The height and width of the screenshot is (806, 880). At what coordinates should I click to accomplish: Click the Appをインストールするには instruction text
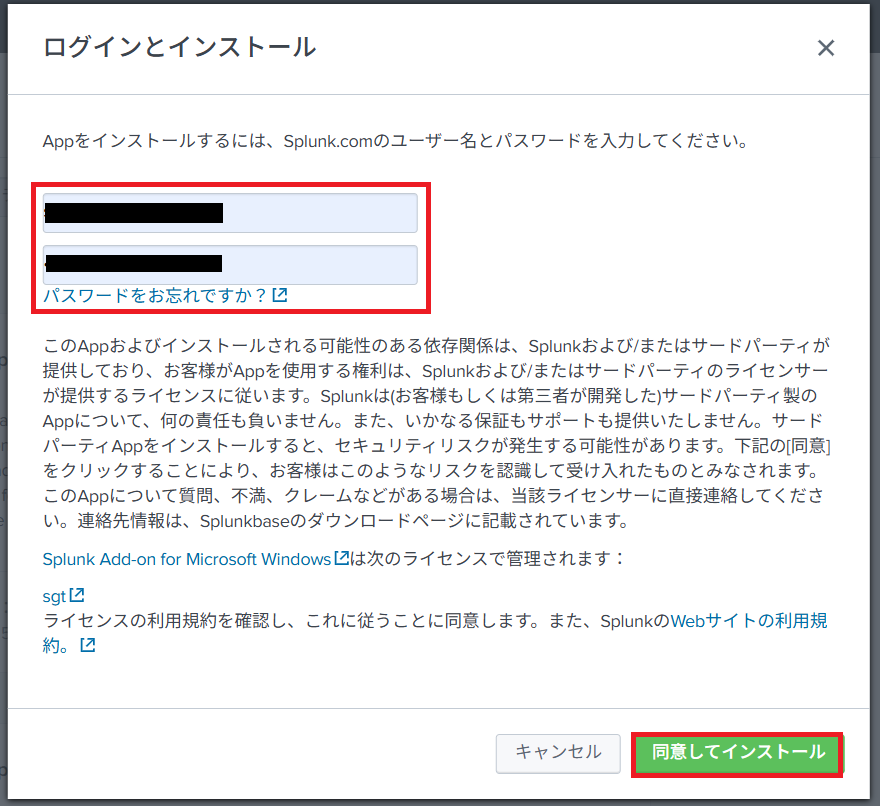point(394,142)
